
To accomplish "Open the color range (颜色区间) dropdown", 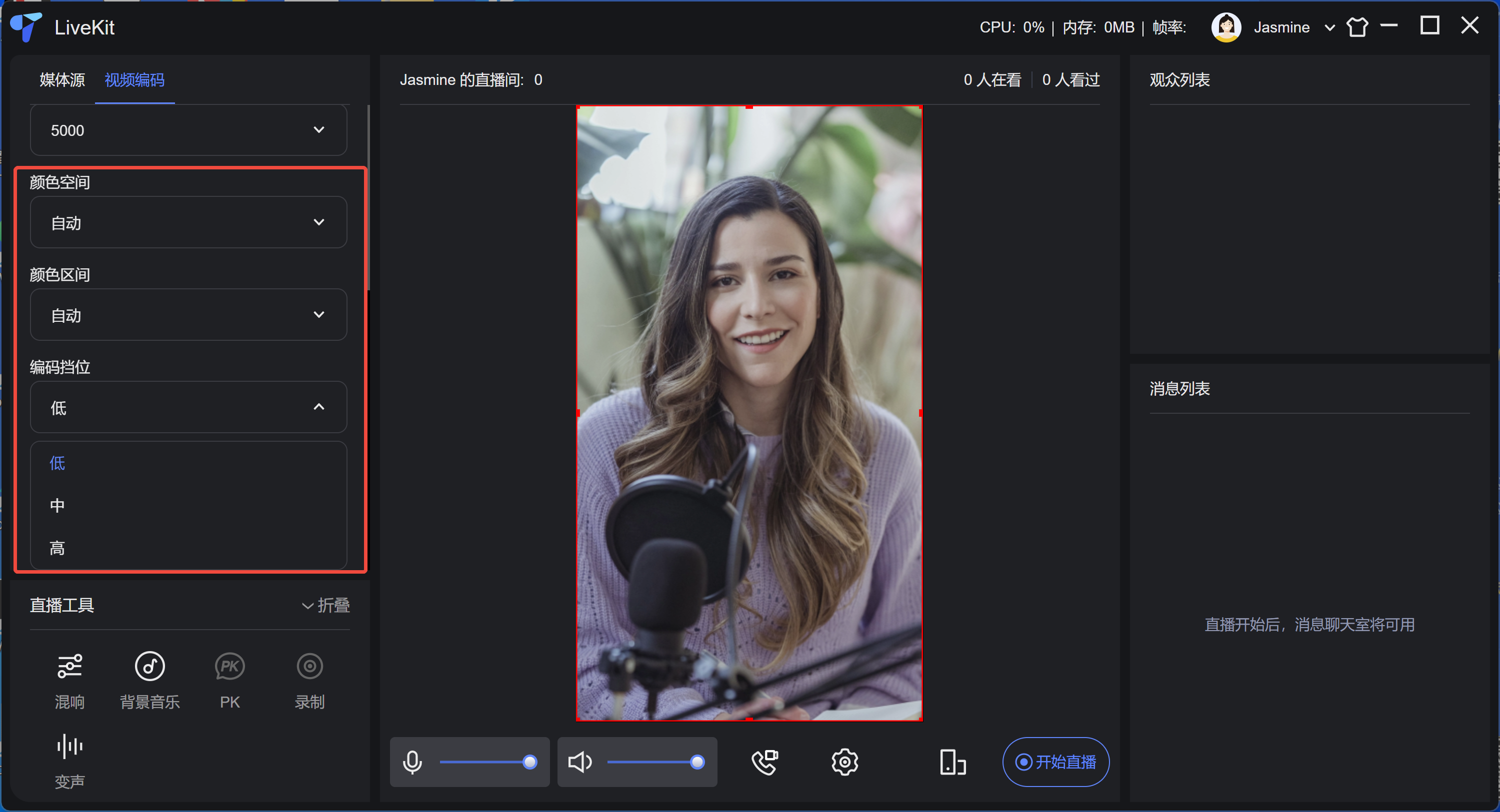I will 188,315.
